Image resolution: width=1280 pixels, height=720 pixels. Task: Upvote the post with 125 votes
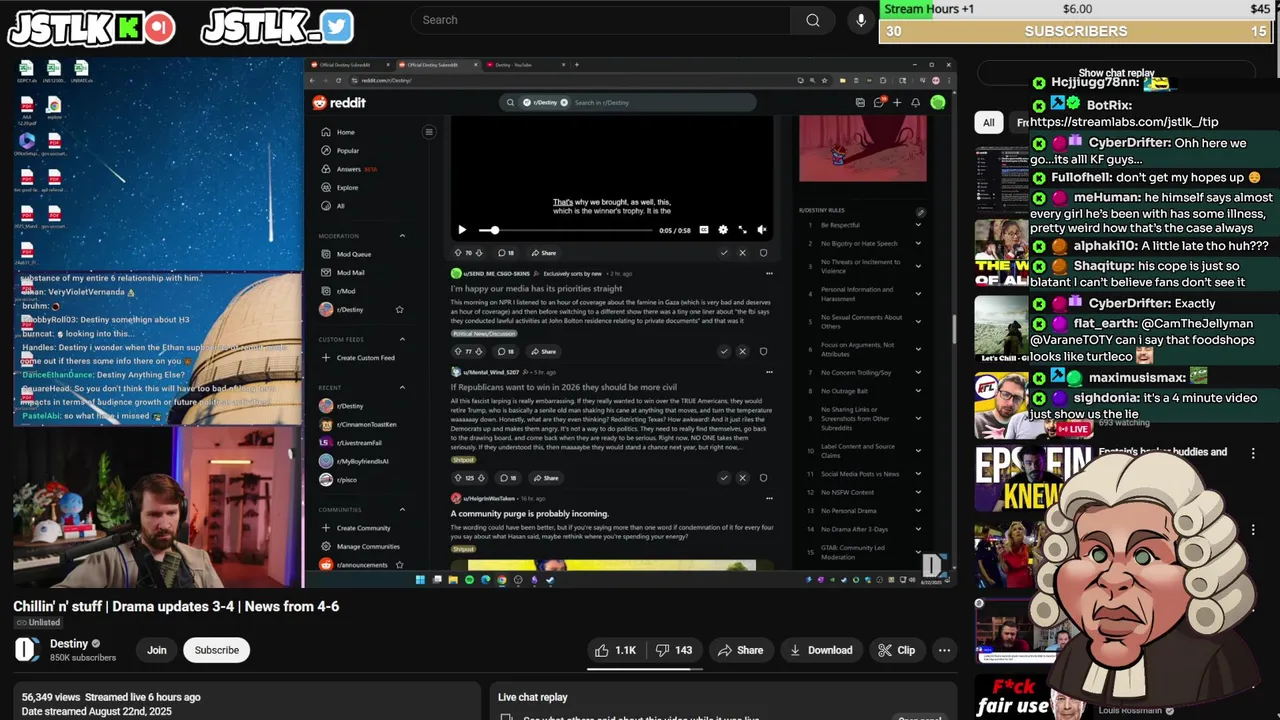point(457,478)
